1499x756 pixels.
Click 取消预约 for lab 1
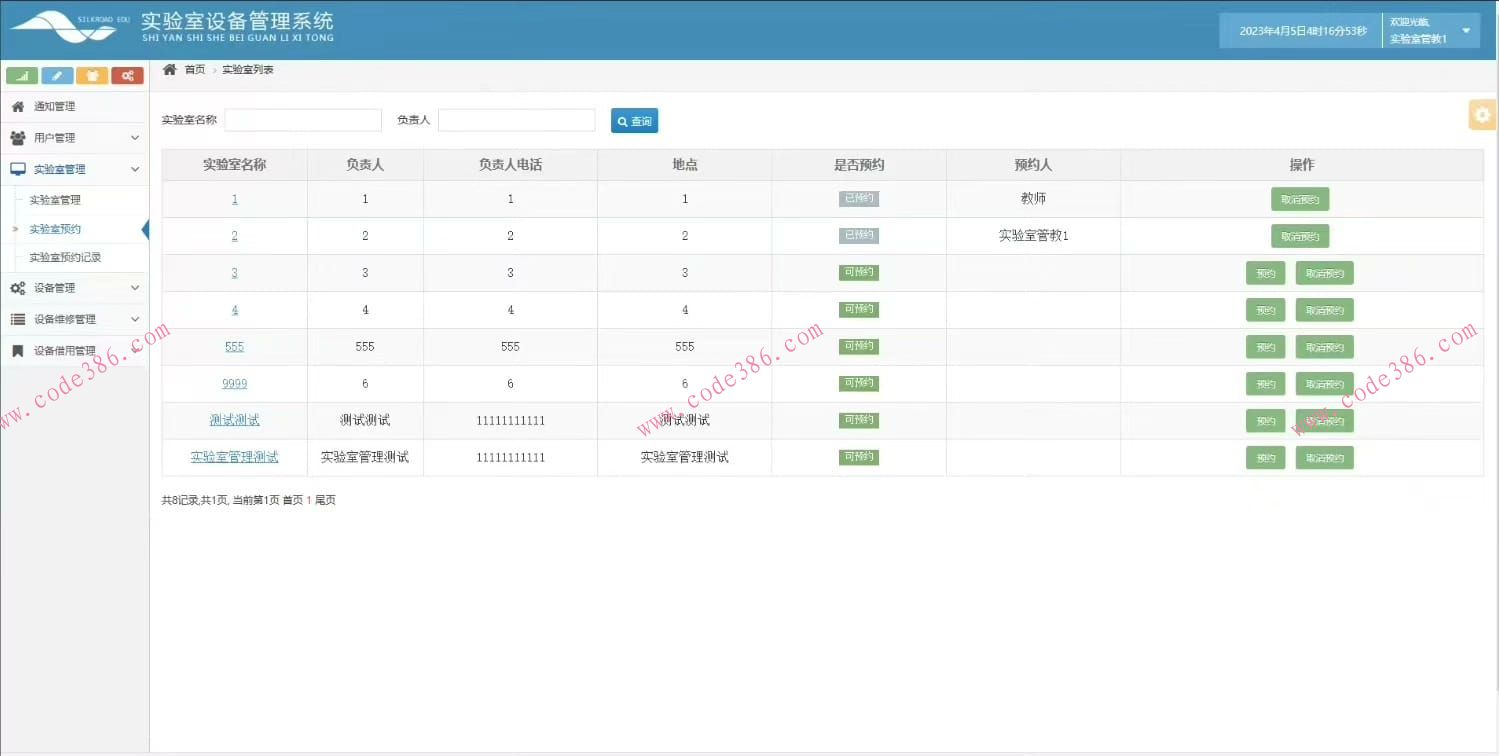[x=1300, y=199]
